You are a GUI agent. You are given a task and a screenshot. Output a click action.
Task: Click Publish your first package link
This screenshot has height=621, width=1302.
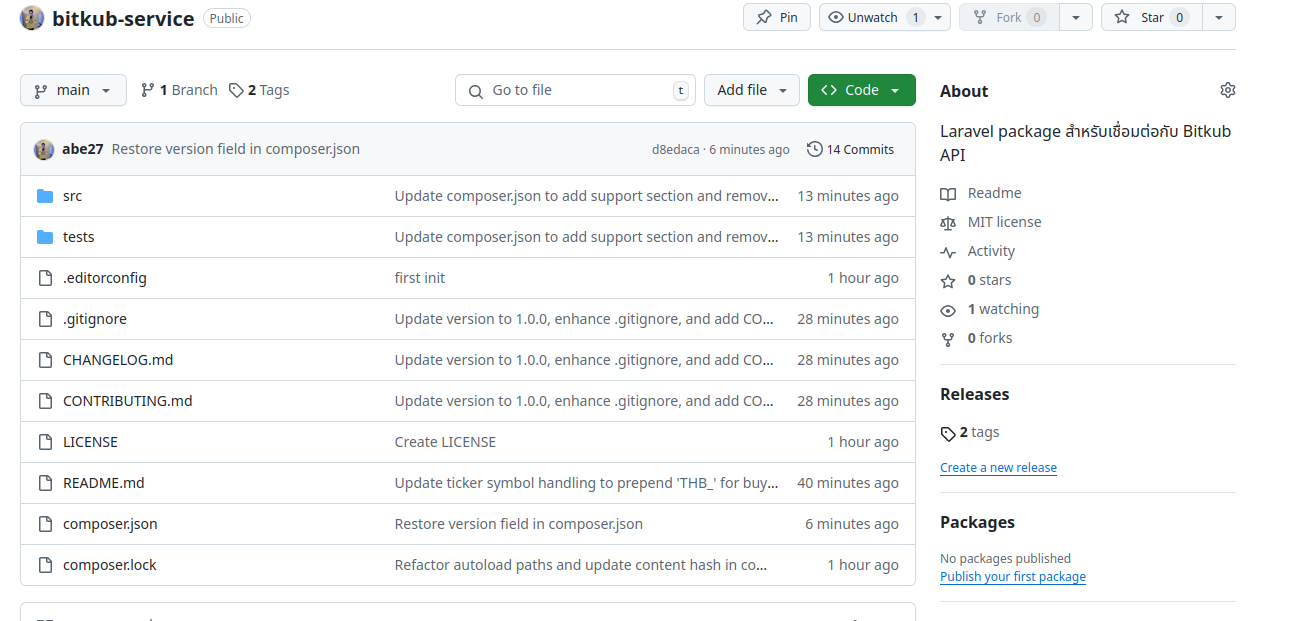pos(1013,576)
